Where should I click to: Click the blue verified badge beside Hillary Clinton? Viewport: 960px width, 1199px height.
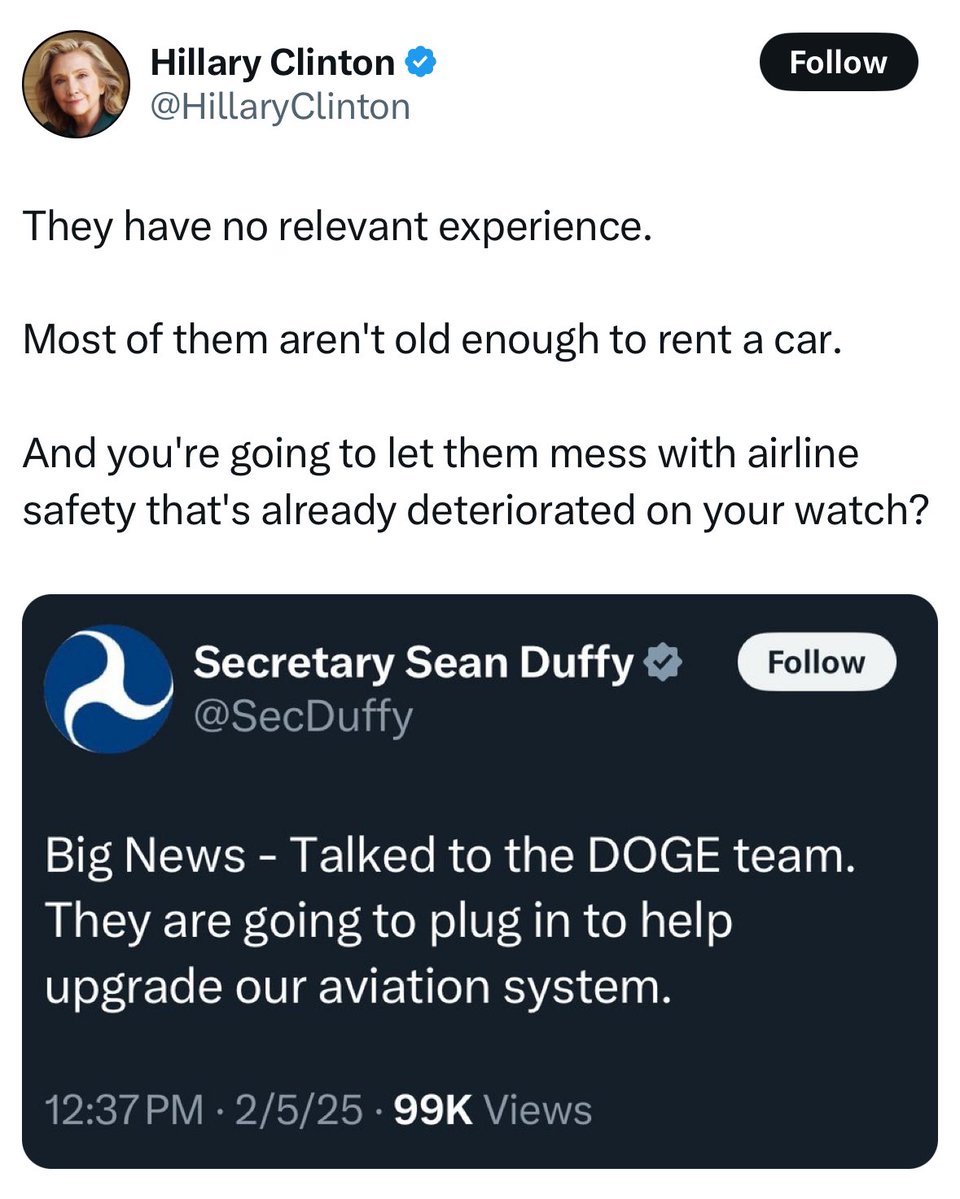pyautogui.click(x=419, y=64)
